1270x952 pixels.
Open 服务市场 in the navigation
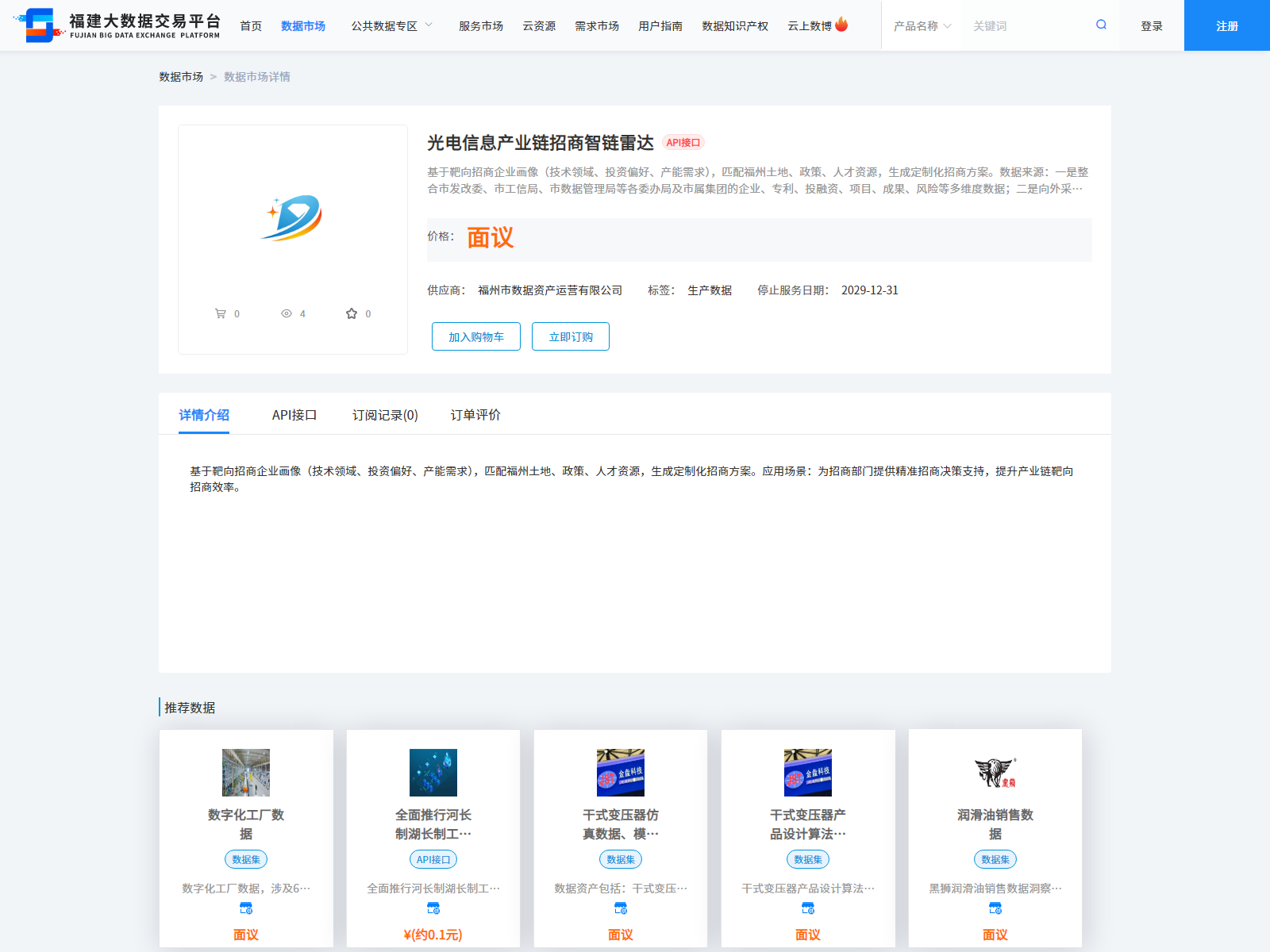click(x=481, y=25)
